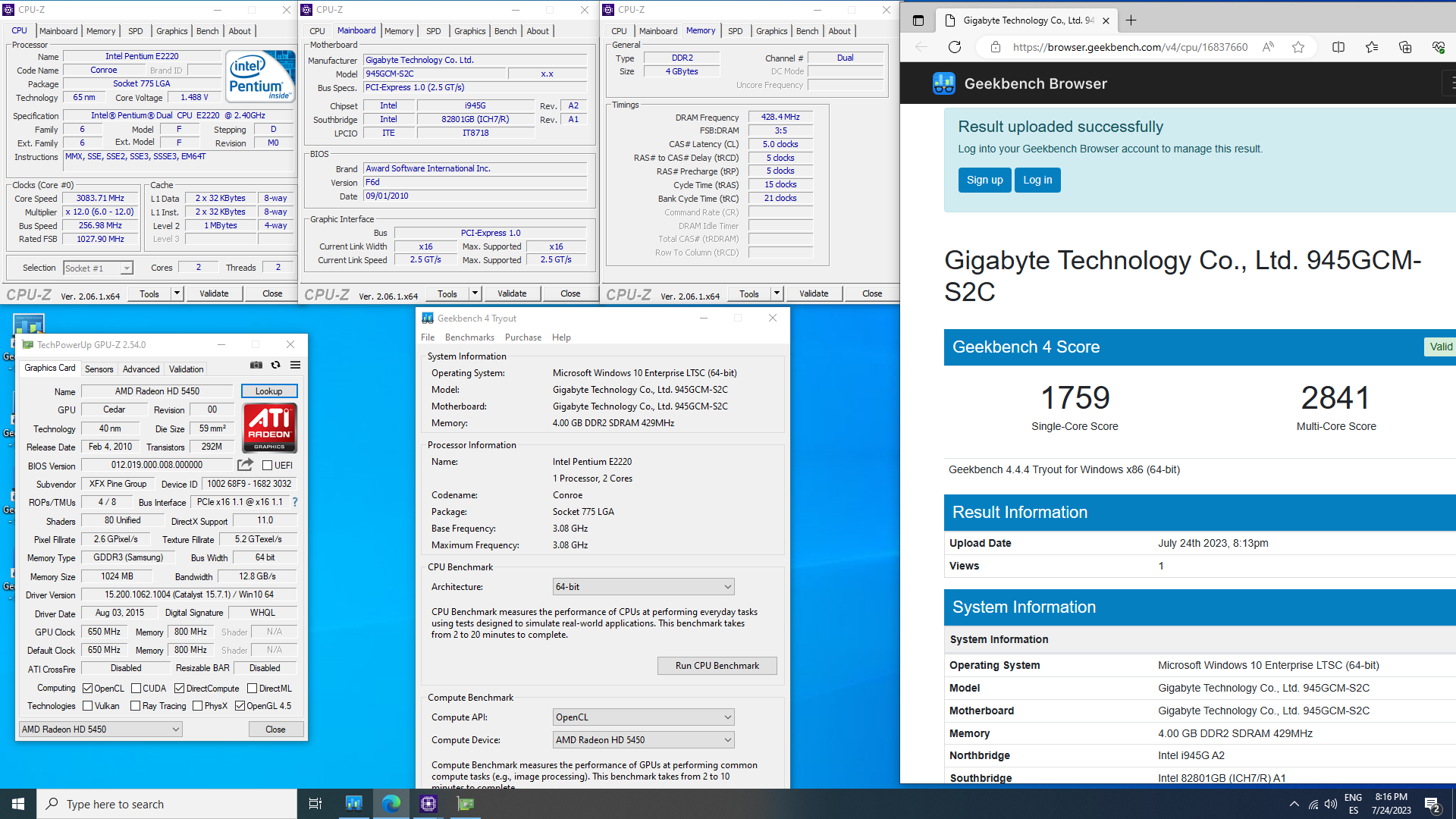Click the Edge tab actions menu icon
The width and height of the screenshot is (1456, 819).
pos(918,20)
